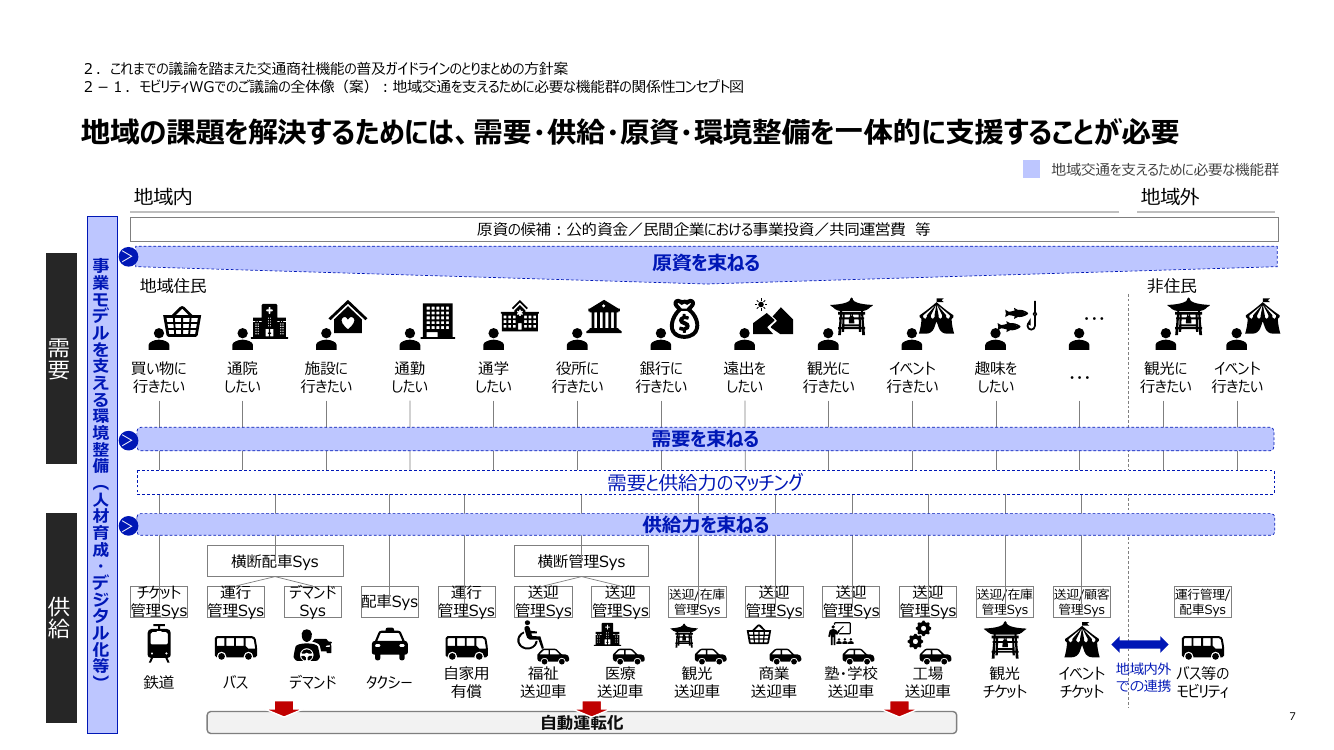The width and height of the screenshot is (1334, 750).
Task: Click the shopping basket person icon
Action: click(177, 323)
